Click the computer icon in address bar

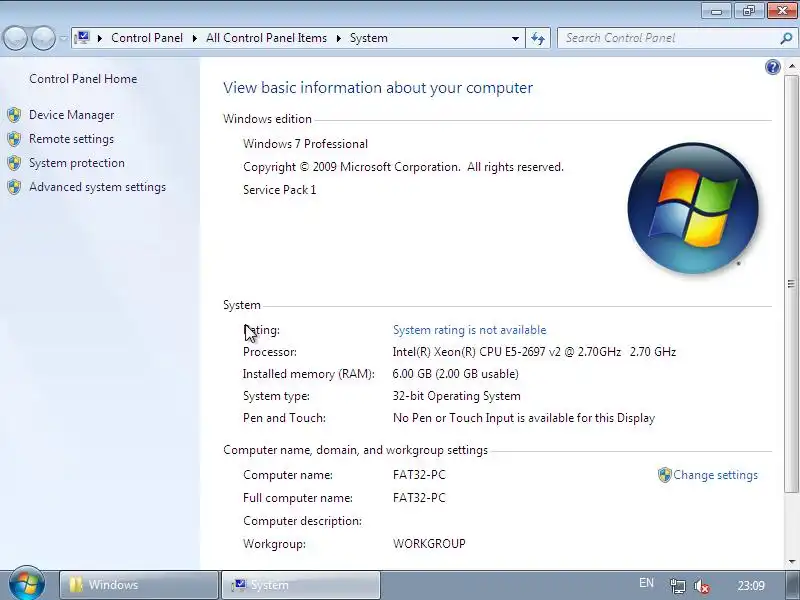[x=82, y=38]
